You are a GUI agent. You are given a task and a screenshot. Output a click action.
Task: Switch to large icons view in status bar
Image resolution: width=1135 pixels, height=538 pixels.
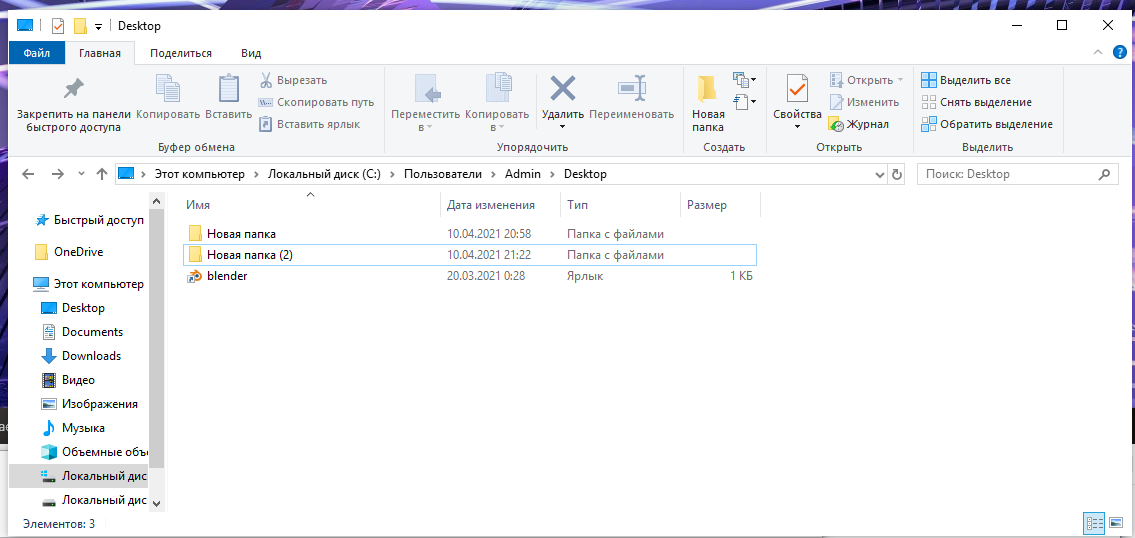[x=1115, y=523]
